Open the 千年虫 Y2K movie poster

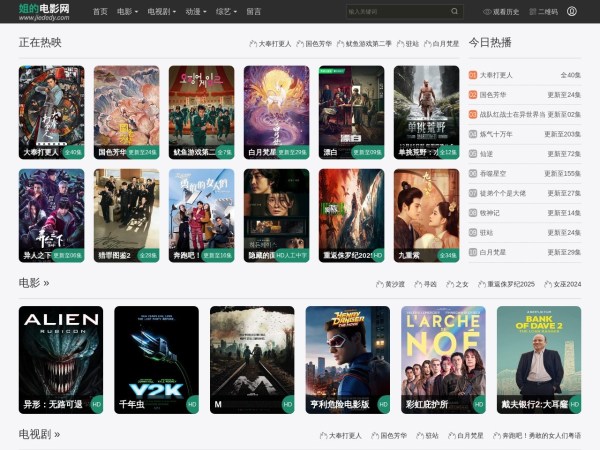coord(156,358)
